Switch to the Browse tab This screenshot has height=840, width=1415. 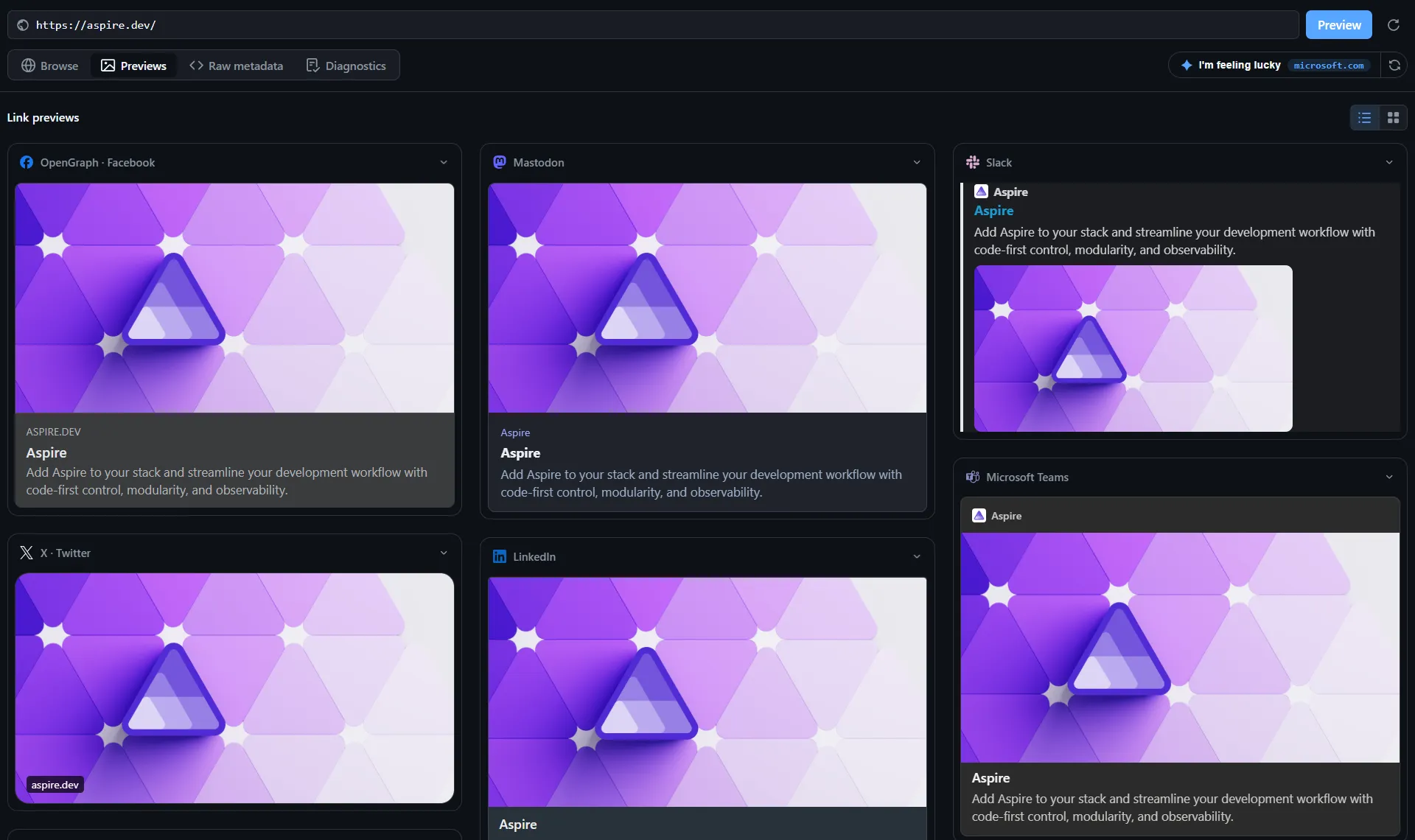[50, 66]
